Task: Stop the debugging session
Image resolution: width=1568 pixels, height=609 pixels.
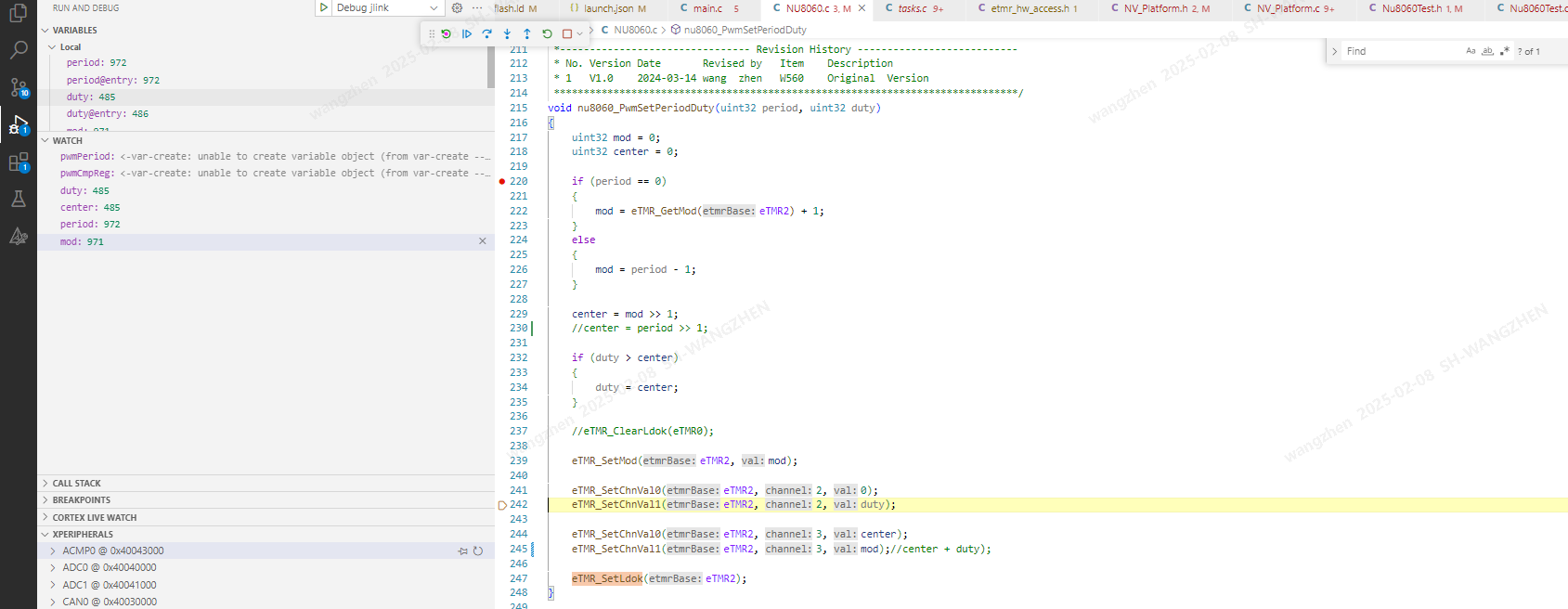Action: click(567, 33)
